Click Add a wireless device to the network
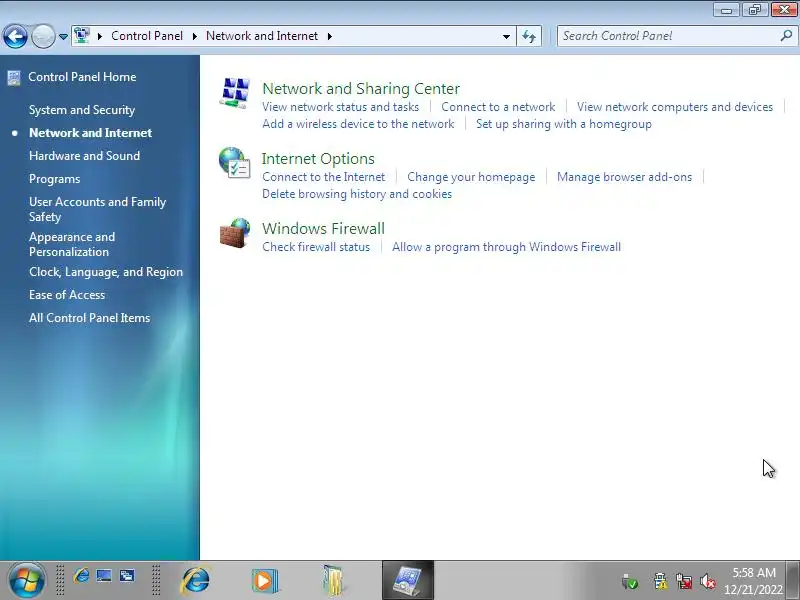The image size is (800, 600). 358,124
